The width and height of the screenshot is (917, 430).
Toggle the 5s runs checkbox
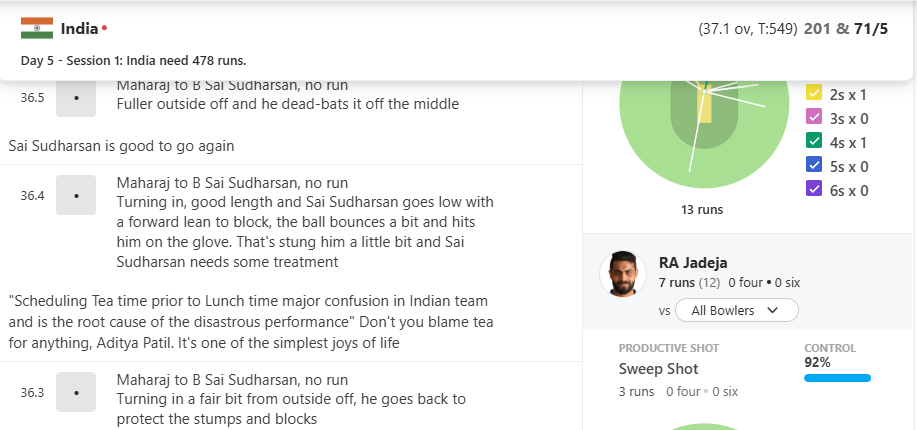tap(814, 166)
